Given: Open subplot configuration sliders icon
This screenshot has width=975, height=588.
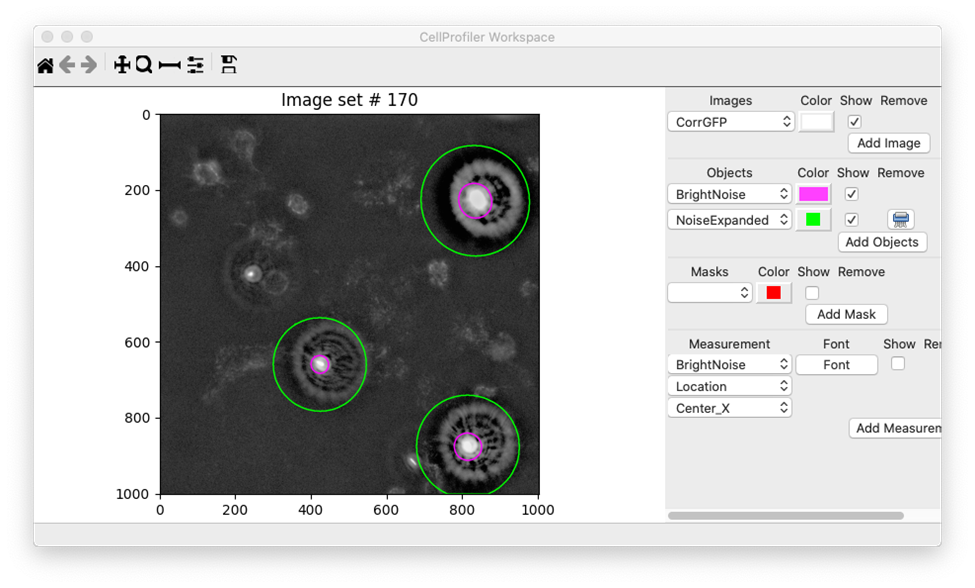Looking at the screenshot, I should [195, 65].
